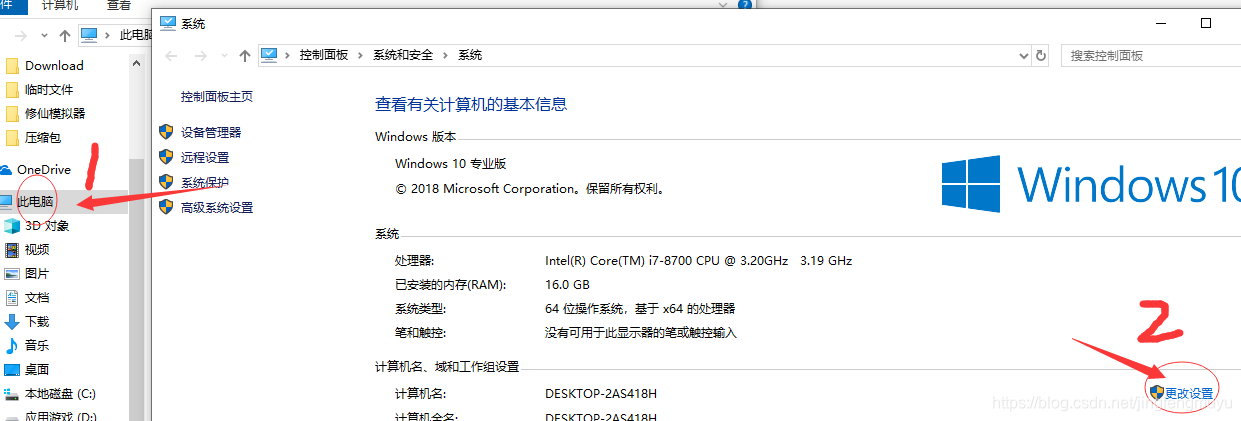Screen dimensions: 1241x421
Task: Maximize the System window
Action: 1206,22
